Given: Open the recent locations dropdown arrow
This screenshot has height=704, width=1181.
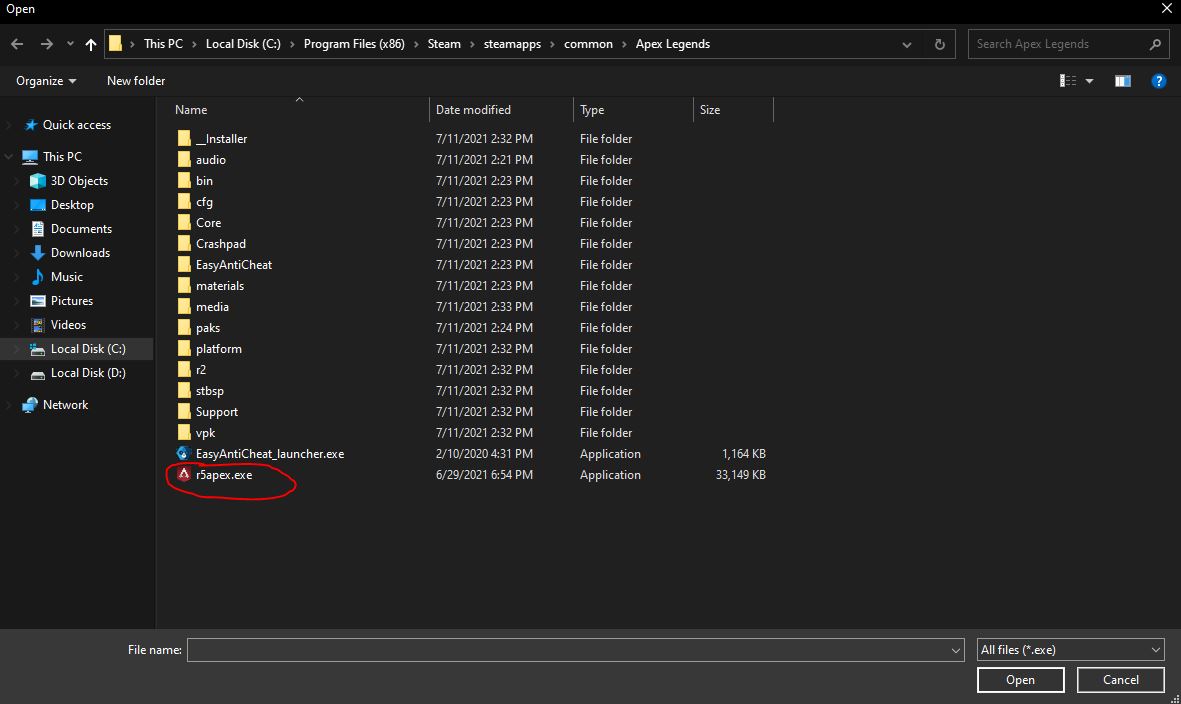Looking at the screenshot, I should point(70,44).
